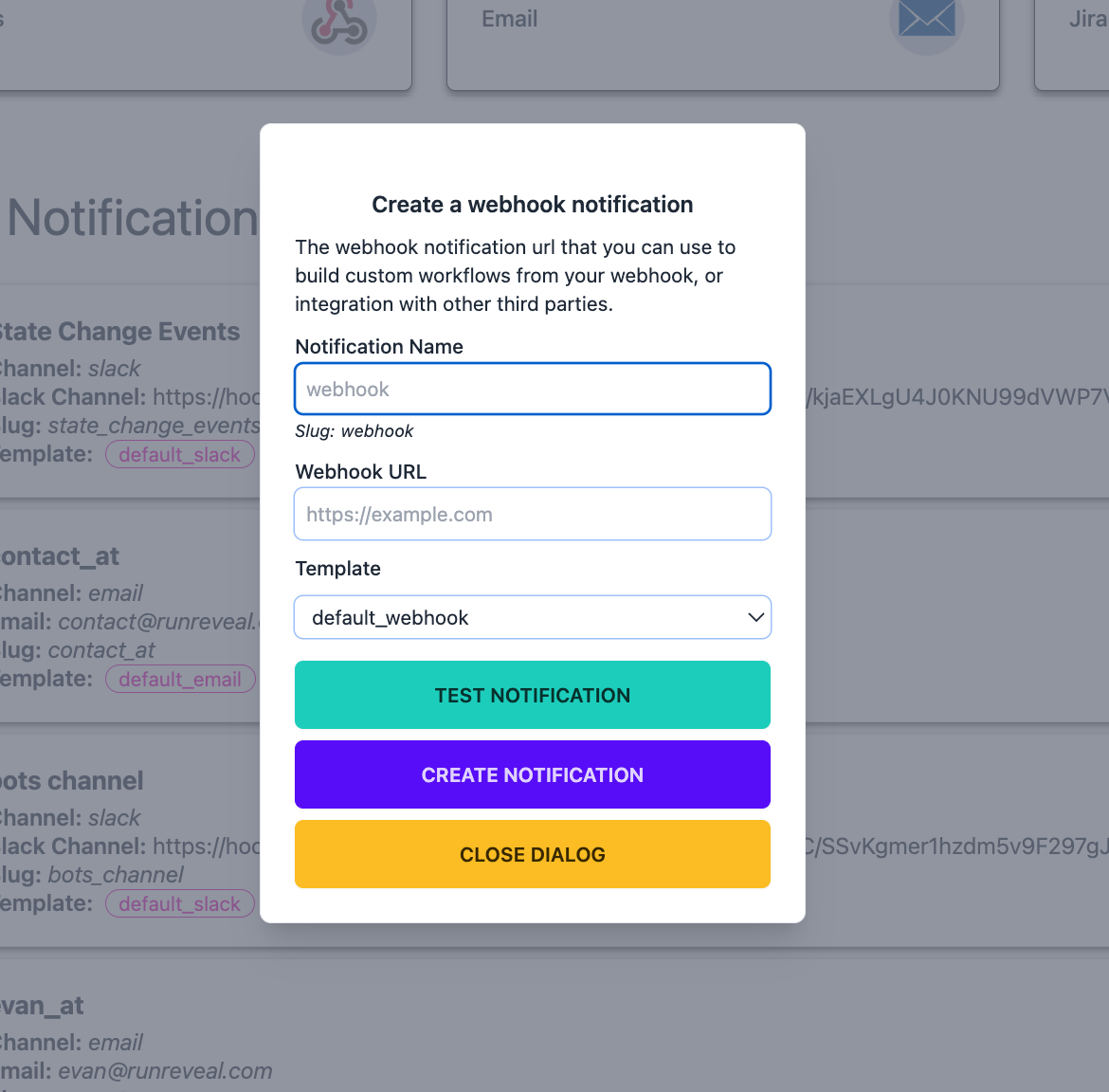
Task: Click the contact_at notification heading
Action: coord(61,556)
